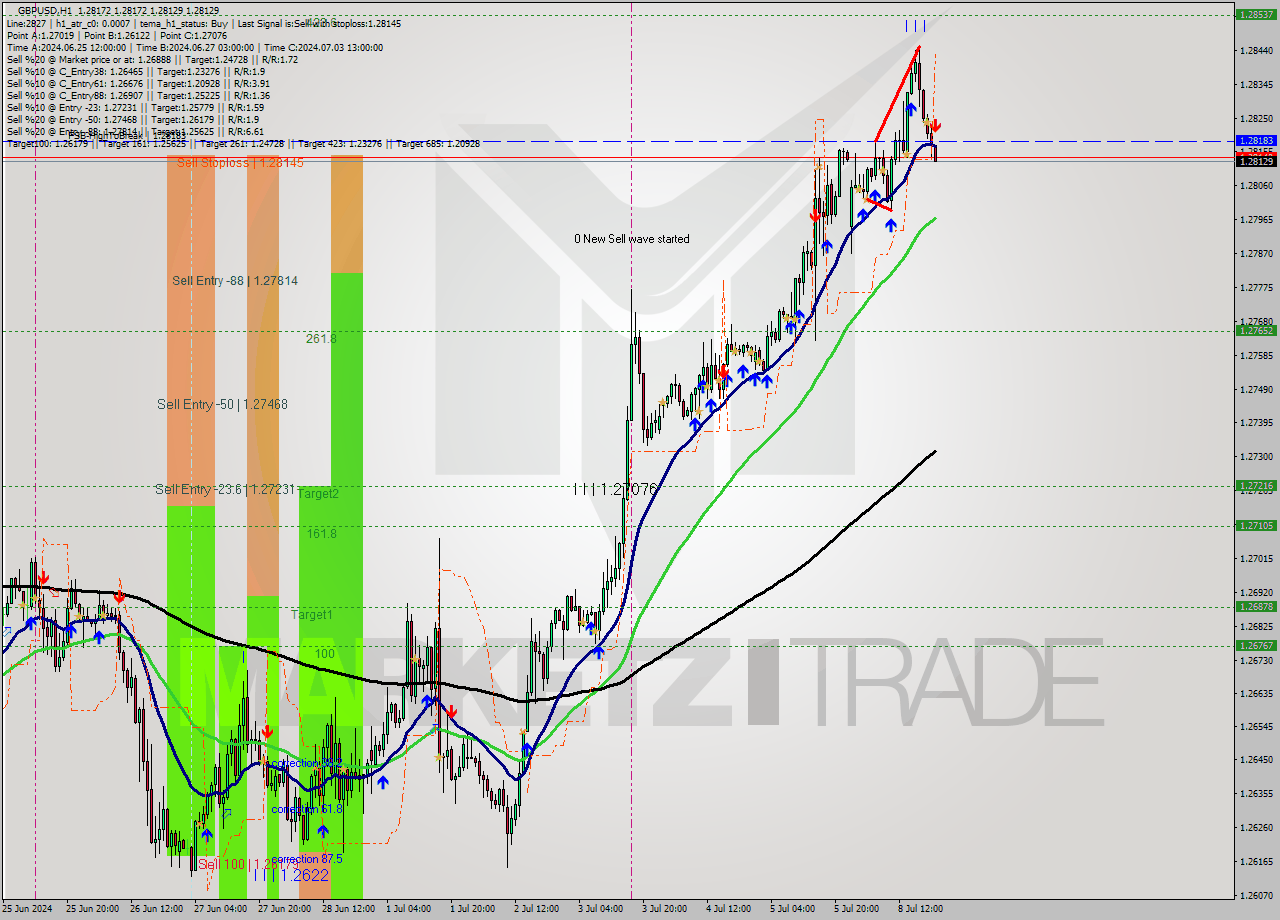Image resolution: width=1280 pixels, height=920 pixels.
Task: Click the 1.28345 price axis value
Action: (1256, 85)
